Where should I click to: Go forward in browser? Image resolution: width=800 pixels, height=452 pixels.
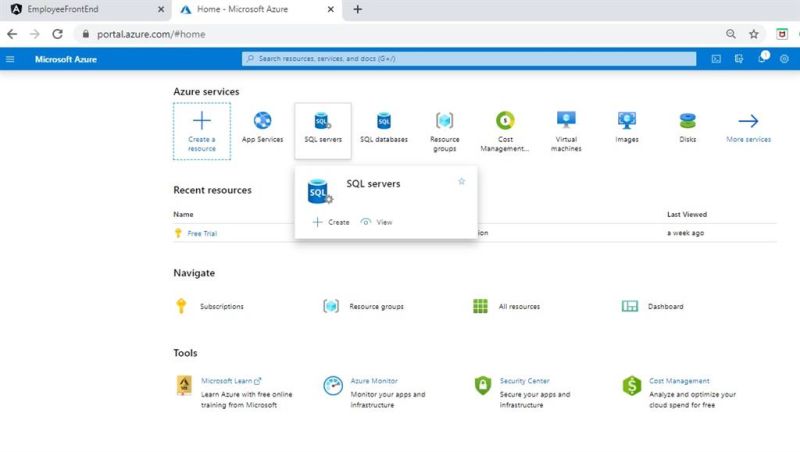pyautogui.click(x=35, y=34)
